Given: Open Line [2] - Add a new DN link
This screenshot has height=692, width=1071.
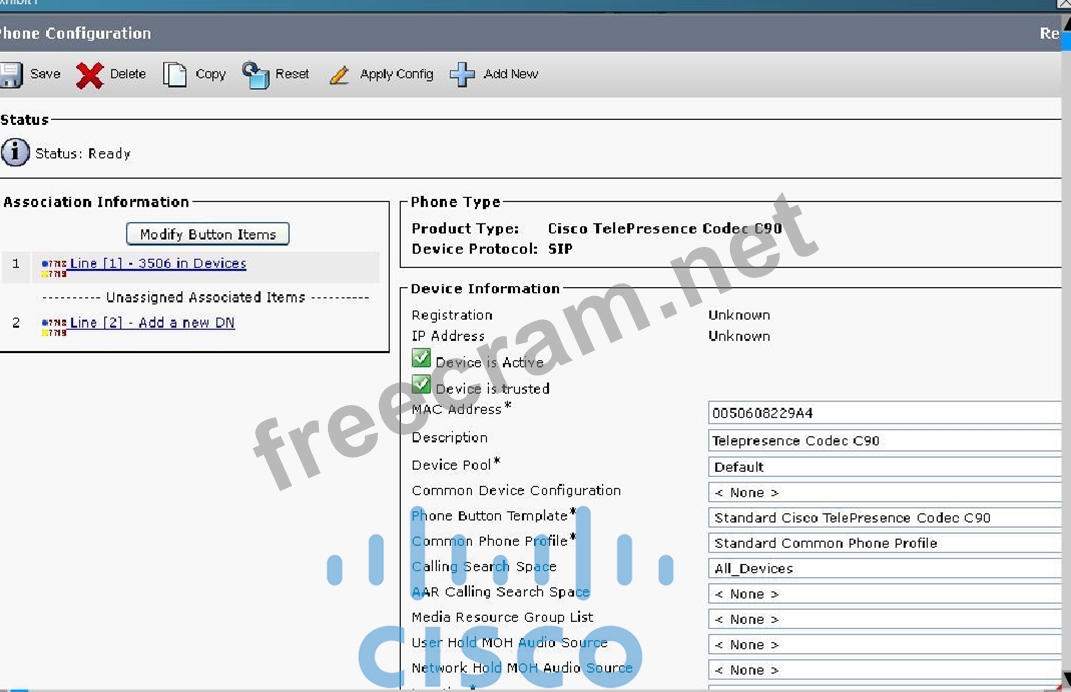Looking at the screenshot, I should [152, 323].
